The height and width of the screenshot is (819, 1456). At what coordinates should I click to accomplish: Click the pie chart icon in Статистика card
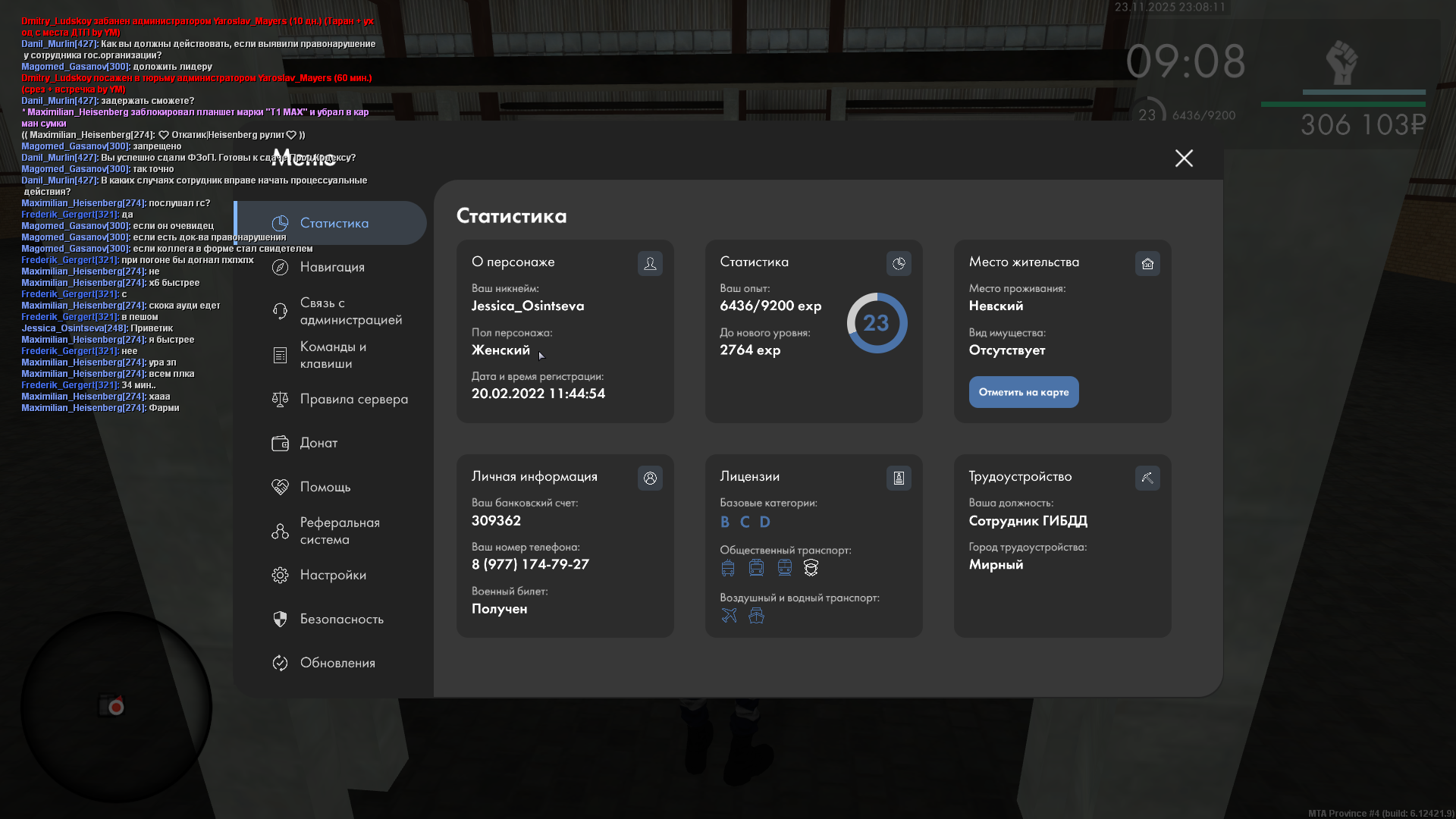coord(899,263)
